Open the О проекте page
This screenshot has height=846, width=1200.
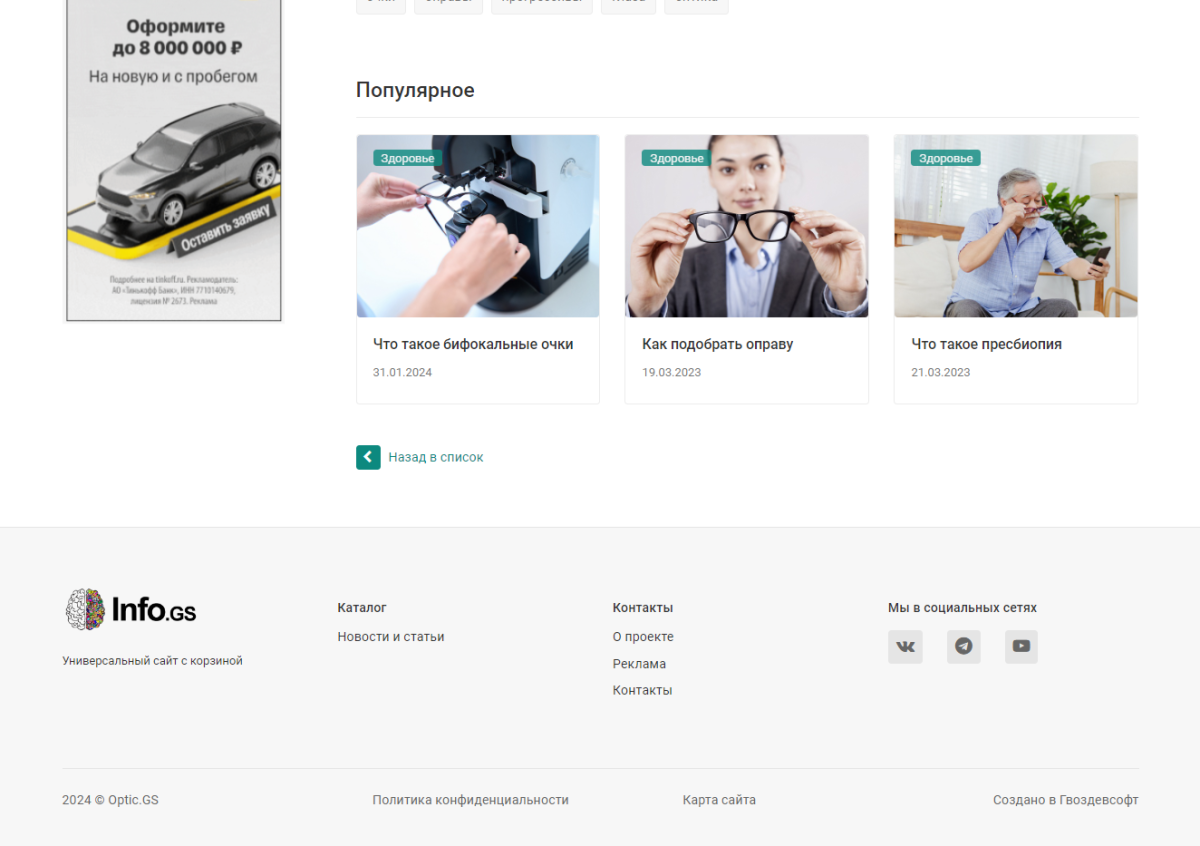(644, 636)
